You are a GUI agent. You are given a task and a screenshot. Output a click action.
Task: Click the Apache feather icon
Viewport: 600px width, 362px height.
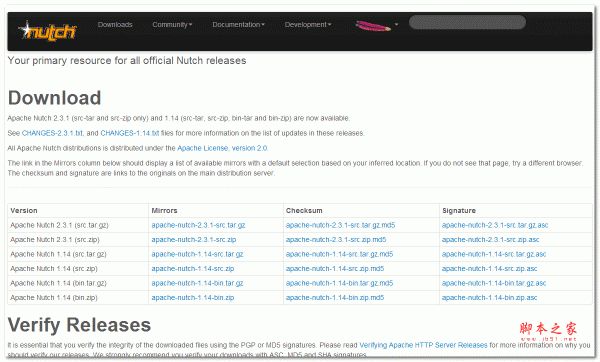coord(373,26)
